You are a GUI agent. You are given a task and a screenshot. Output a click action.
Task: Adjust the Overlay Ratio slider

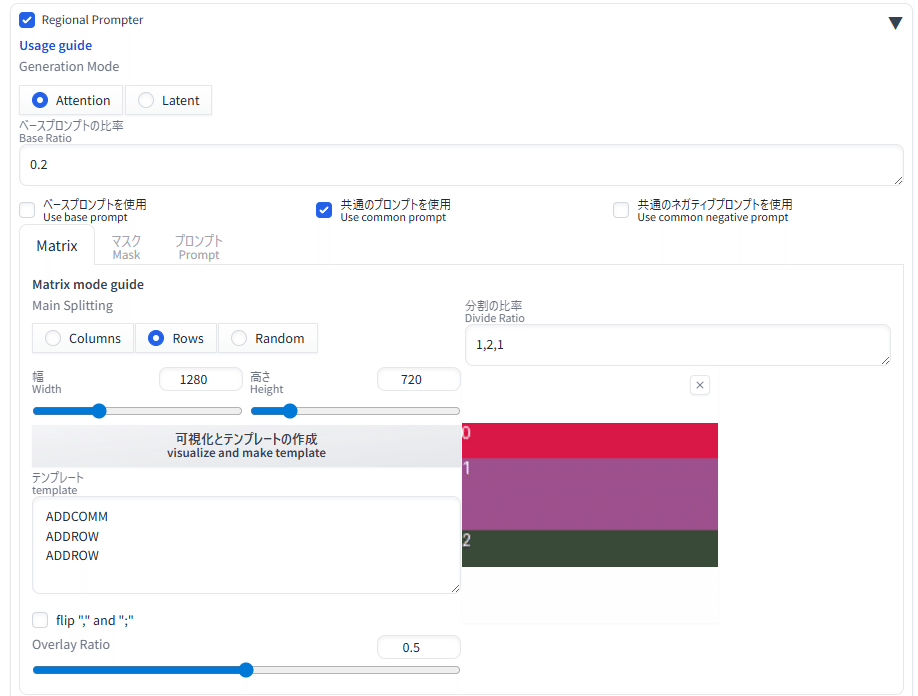click(x=246, y=670)
